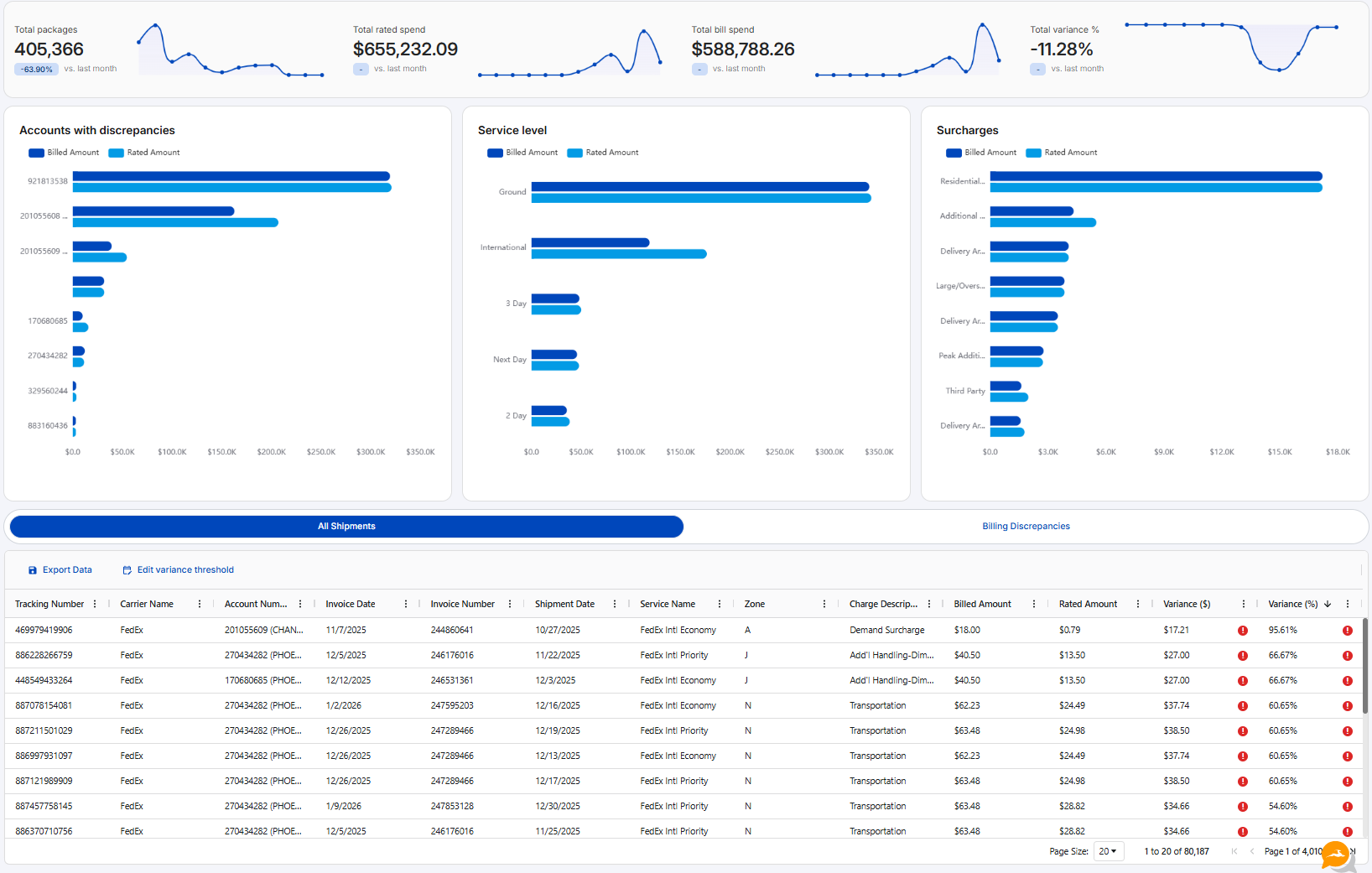Toggle Rated Amount legend in Surcharges chart
1372x873 pixels.
tap(1062, 153)
